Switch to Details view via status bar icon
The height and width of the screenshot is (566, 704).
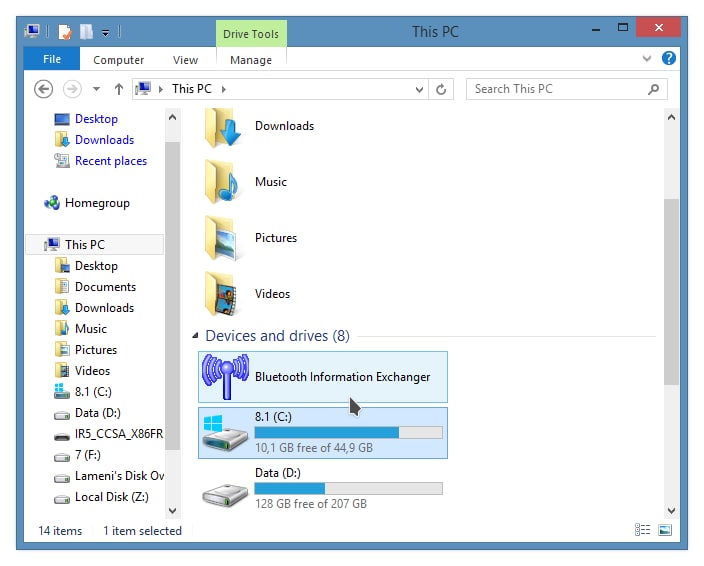[642, 530]
